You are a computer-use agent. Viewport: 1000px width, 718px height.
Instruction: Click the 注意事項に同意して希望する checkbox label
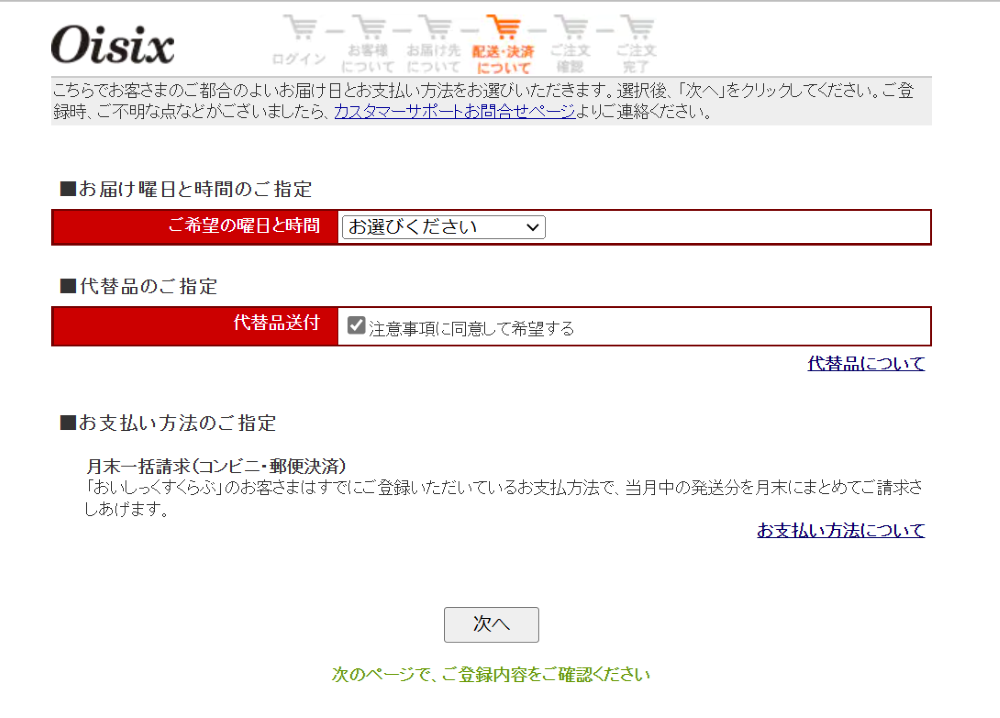(x=471, y=328)
